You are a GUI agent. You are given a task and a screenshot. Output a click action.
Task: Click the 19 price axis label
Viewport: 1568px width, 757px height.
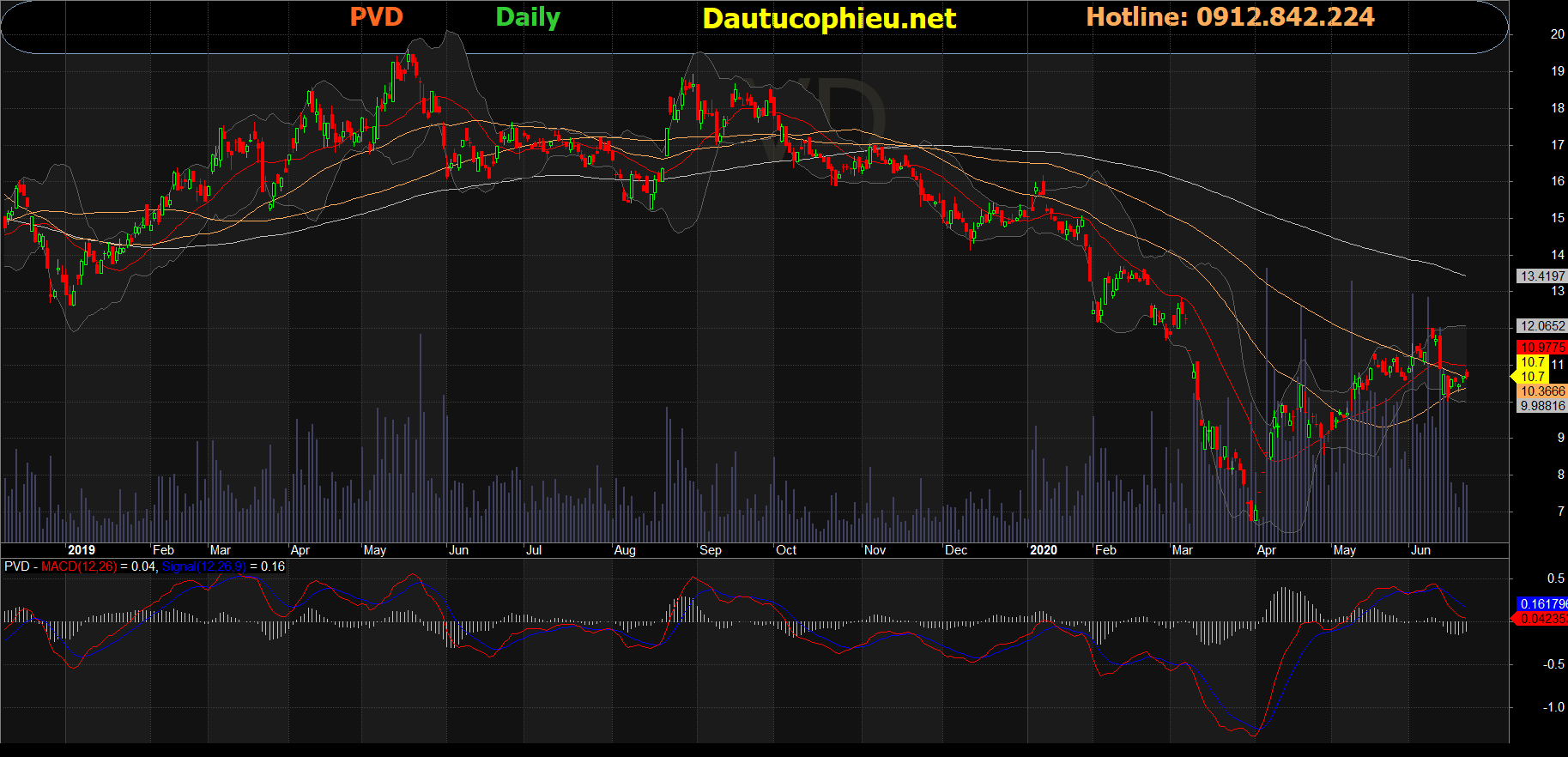1557,71
